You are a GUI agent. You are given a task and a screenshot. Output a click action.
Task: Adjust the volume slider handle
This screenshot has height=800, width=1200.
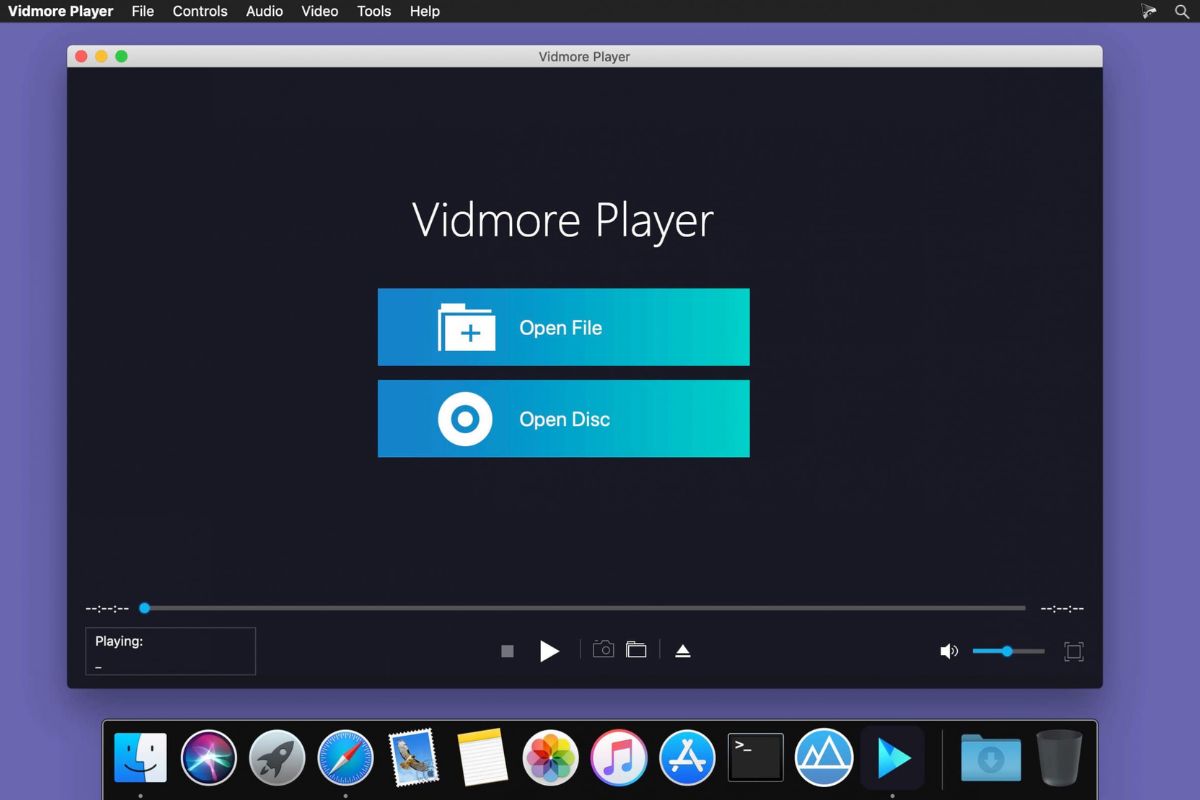[x=1007, y=651]
